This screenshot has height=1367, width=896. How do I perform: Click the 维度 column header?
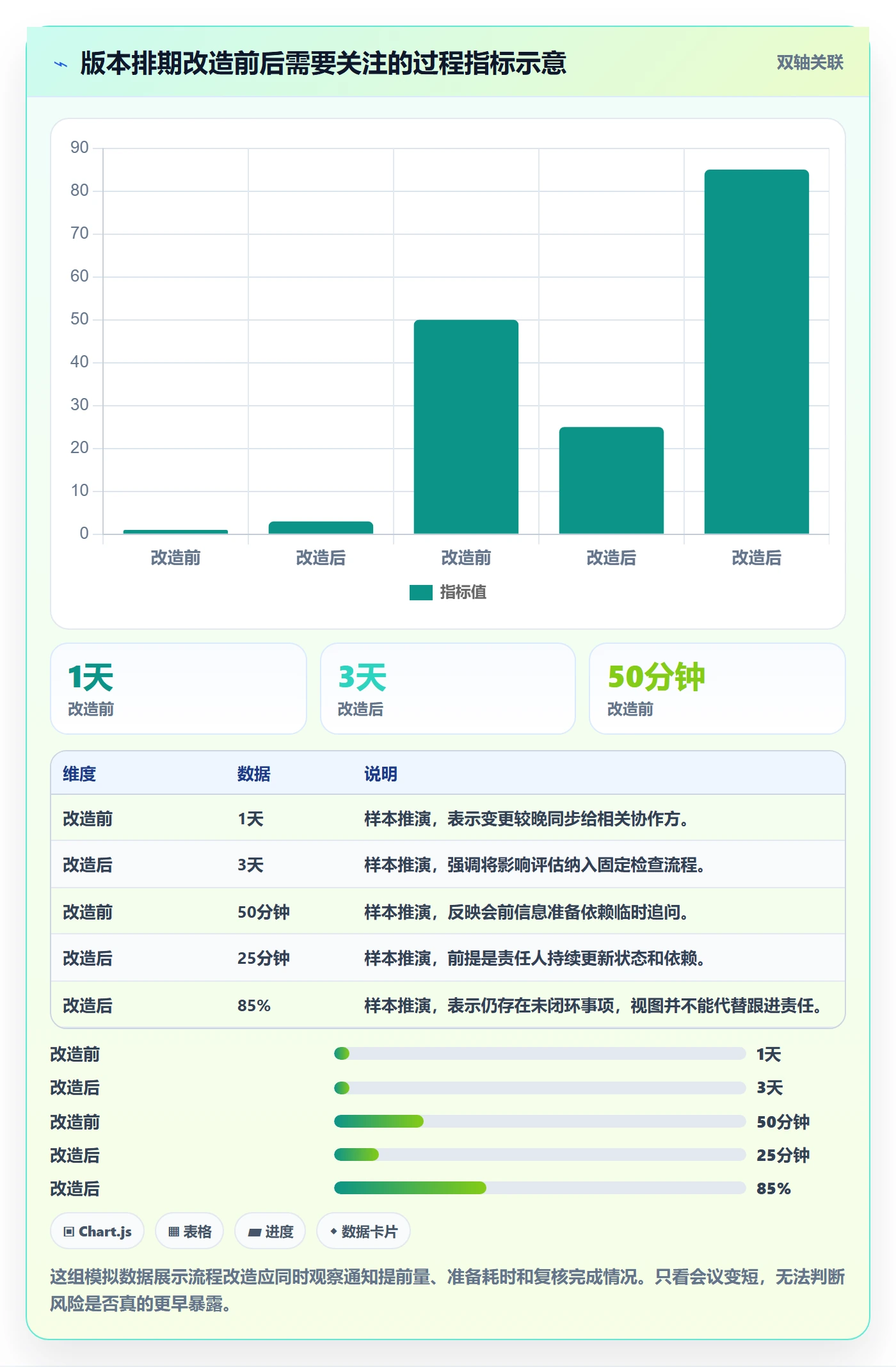(79, 774)
